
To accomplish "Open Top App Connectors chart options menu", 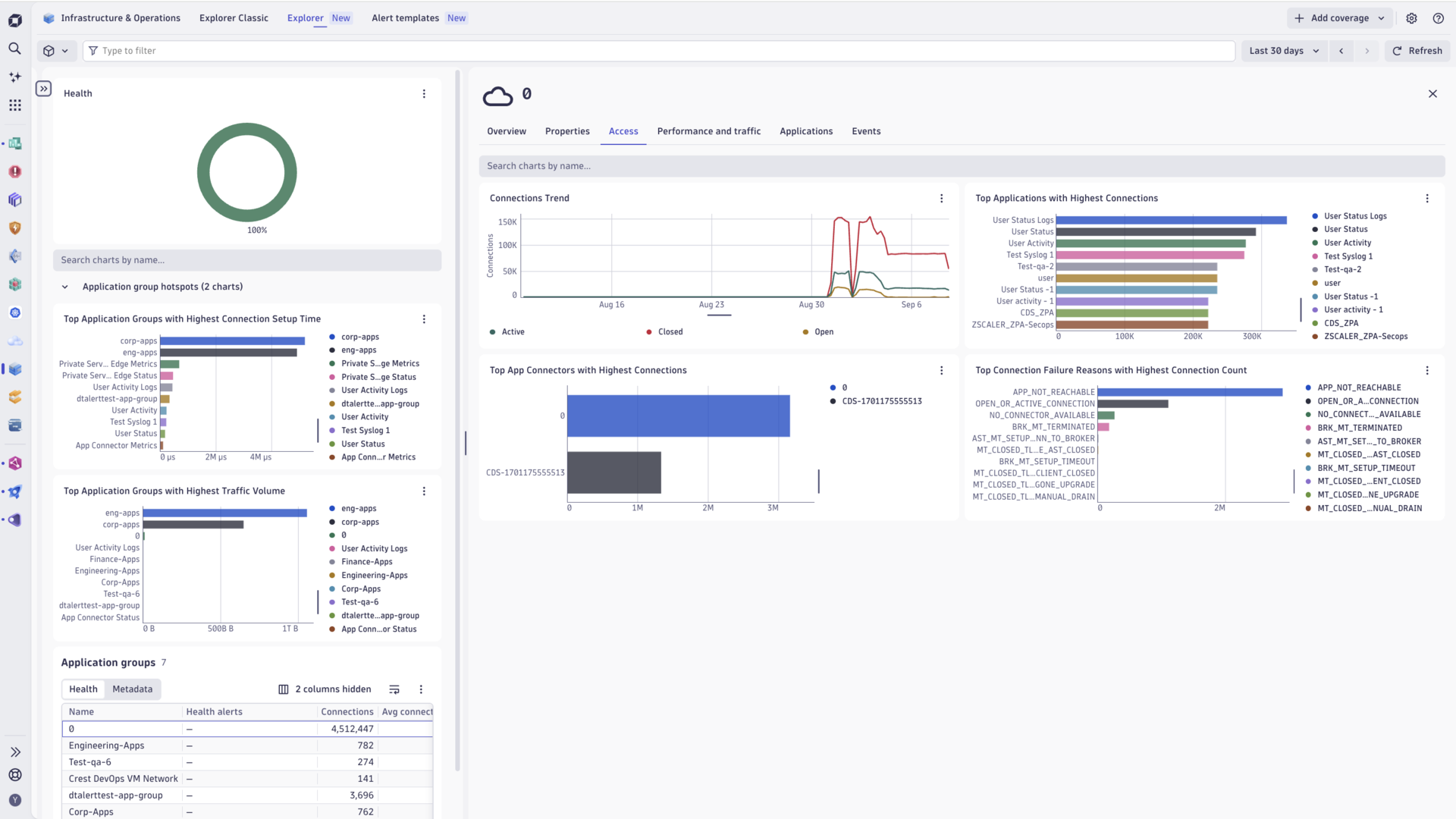I will tap(942, 371).
